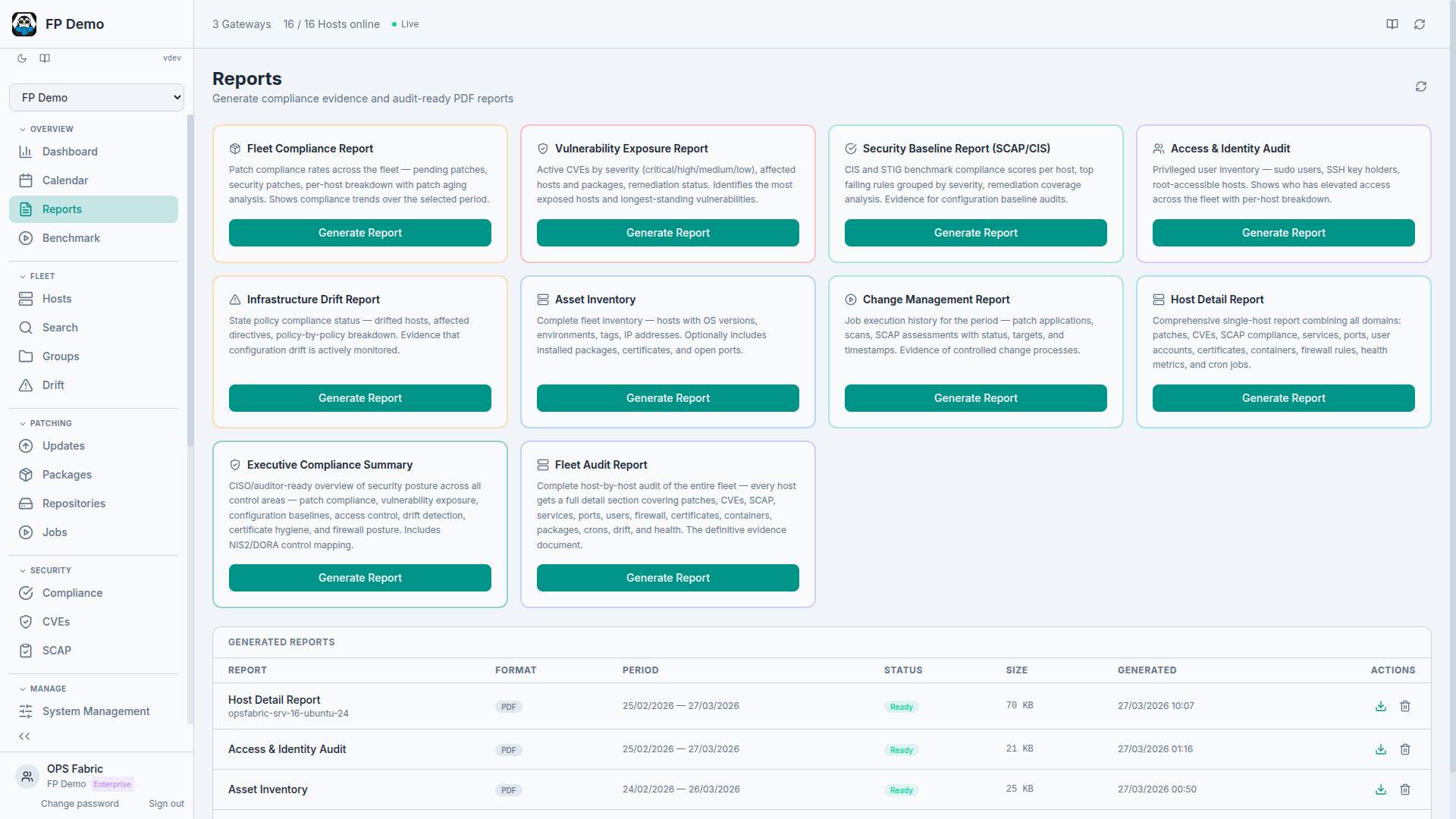Toggle dark mode with the moon icon
Screen dimensions: 1456x819
(21, 58)
